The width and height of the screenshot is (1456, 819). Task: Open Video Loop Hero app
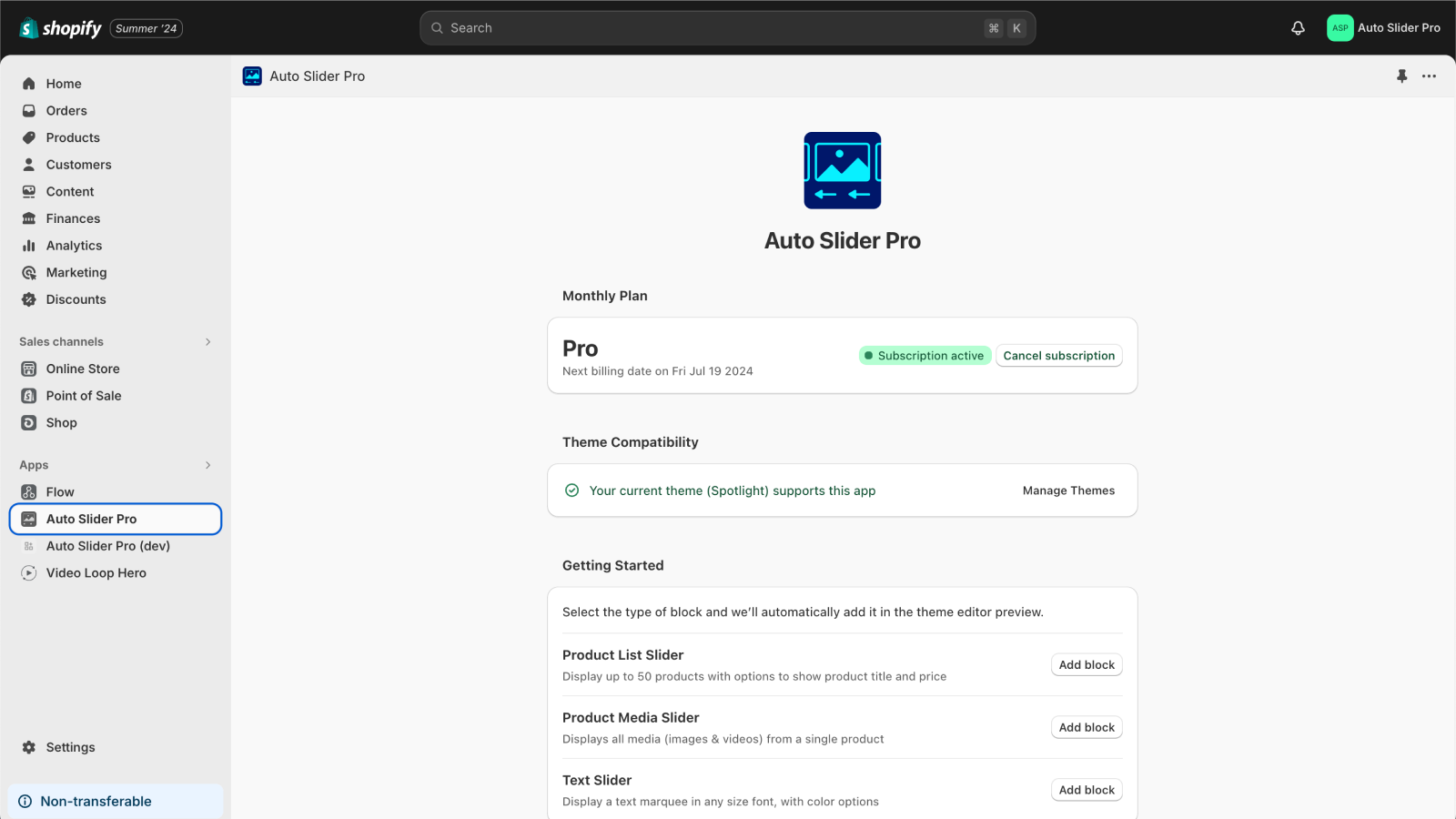[x=96, y=573]
